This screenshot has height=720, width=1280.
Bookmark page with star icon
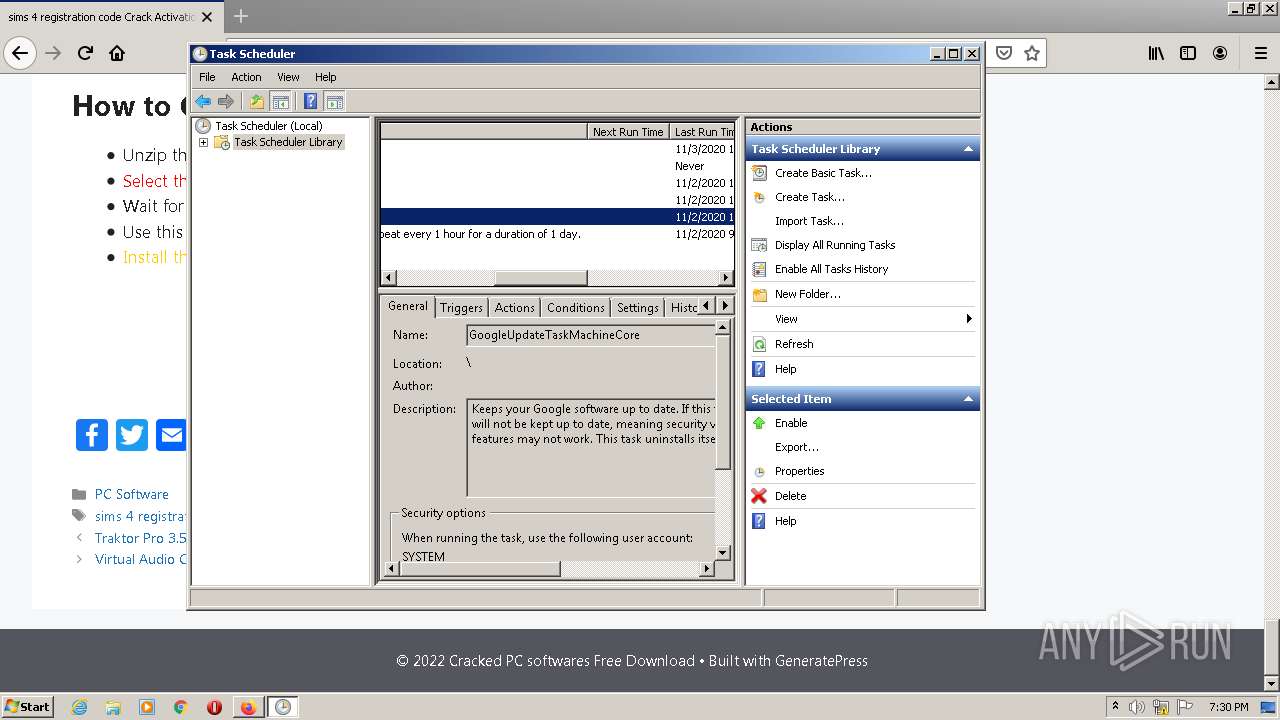[x=1032, y=53]
